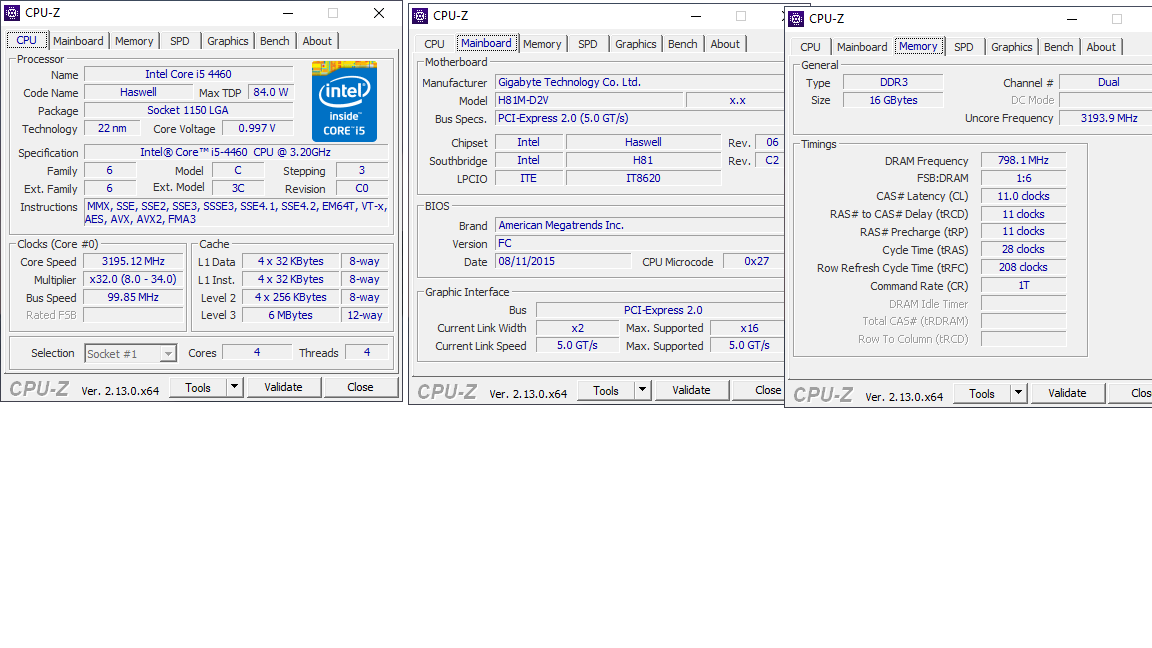Click DRAM Frequency 798.1 MHz value

(1023, 160)
